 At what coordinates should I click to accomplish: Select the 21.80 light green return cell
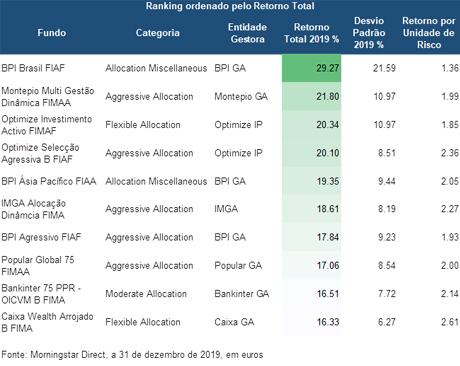tap(311, 96)
